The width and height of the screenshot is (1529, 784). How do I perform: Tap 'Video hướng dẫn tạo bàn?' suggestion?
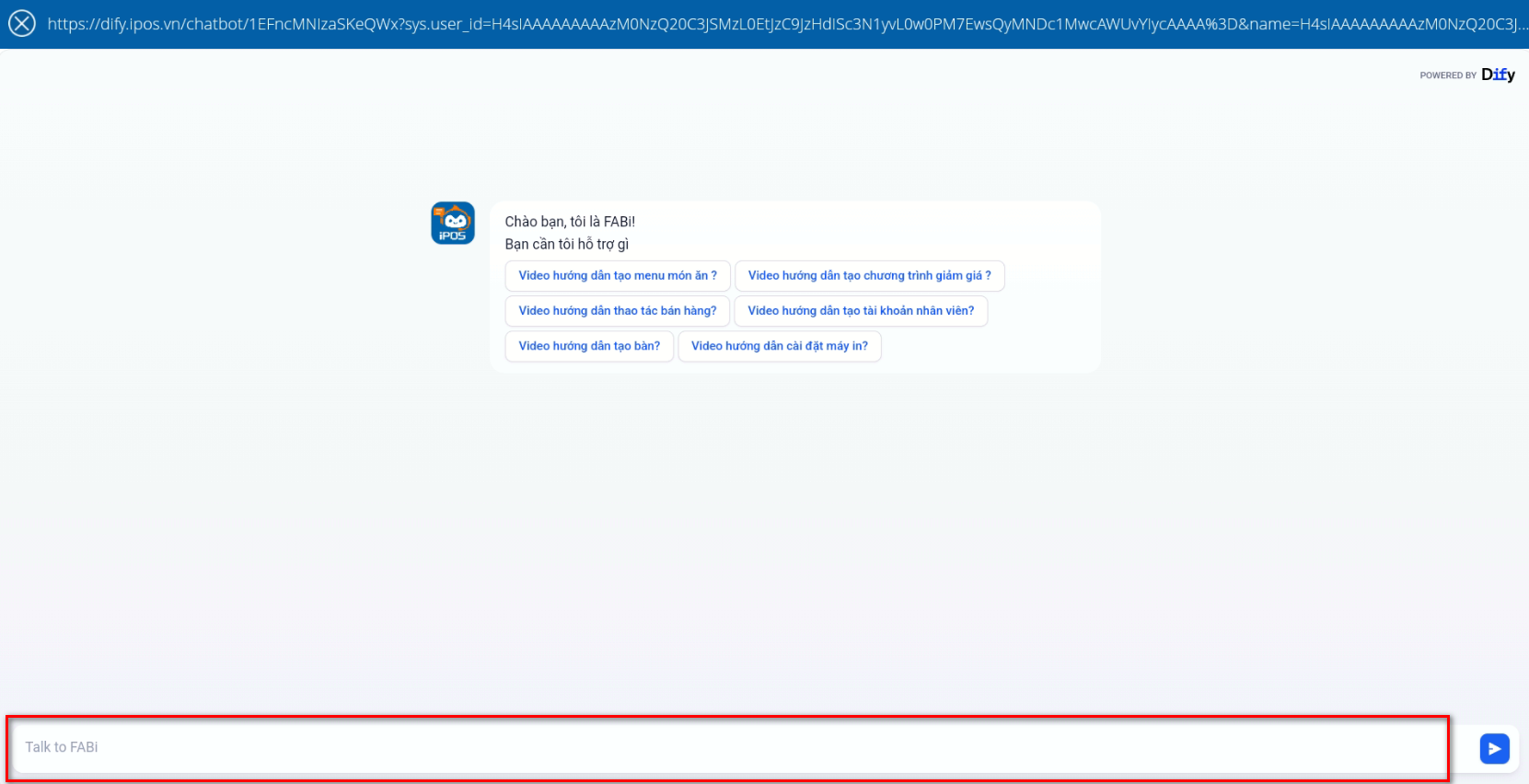(x=589, y=346)
